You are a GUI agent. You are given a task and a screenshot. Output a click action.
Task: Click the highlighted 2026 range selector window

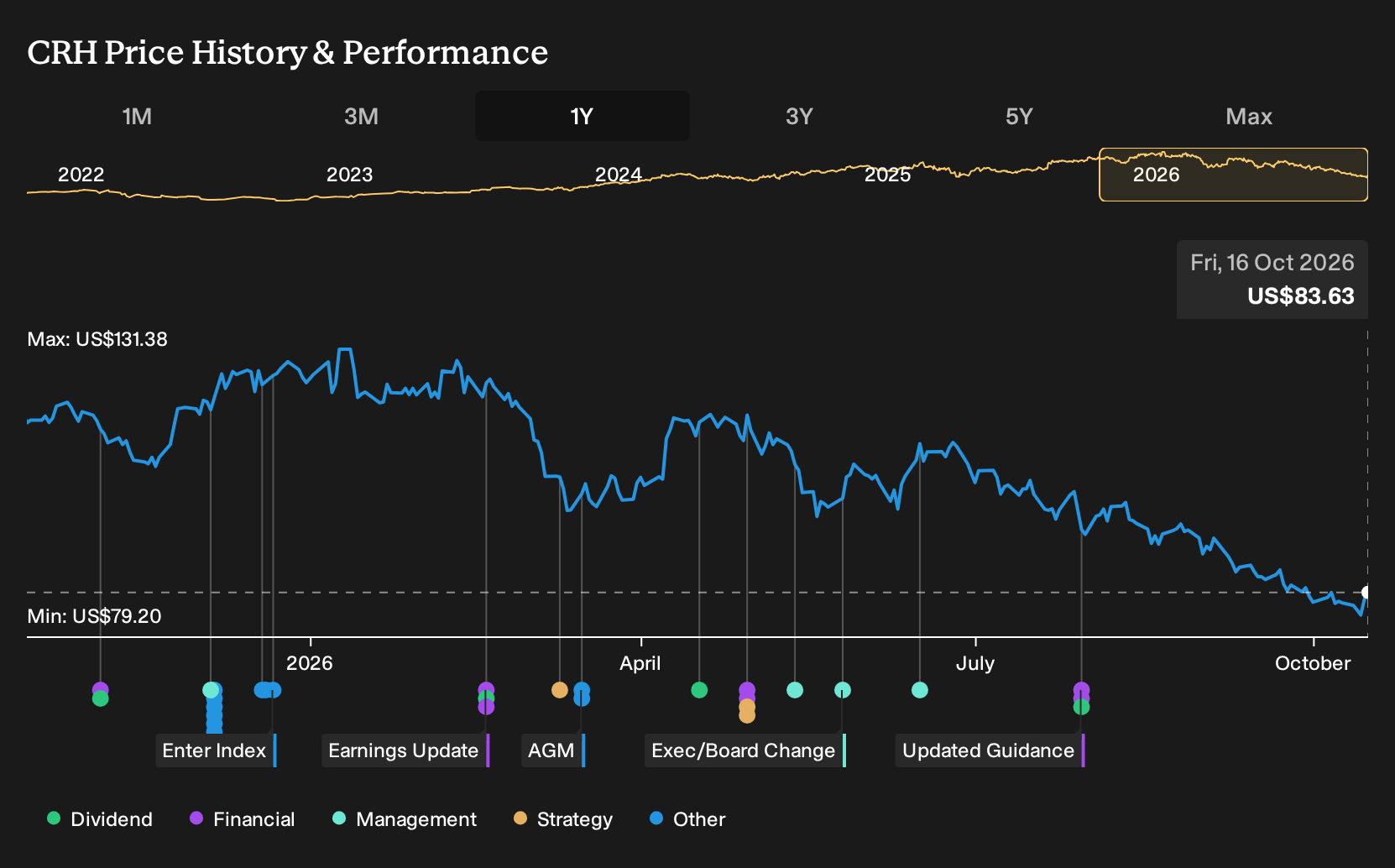[1233, 175]
